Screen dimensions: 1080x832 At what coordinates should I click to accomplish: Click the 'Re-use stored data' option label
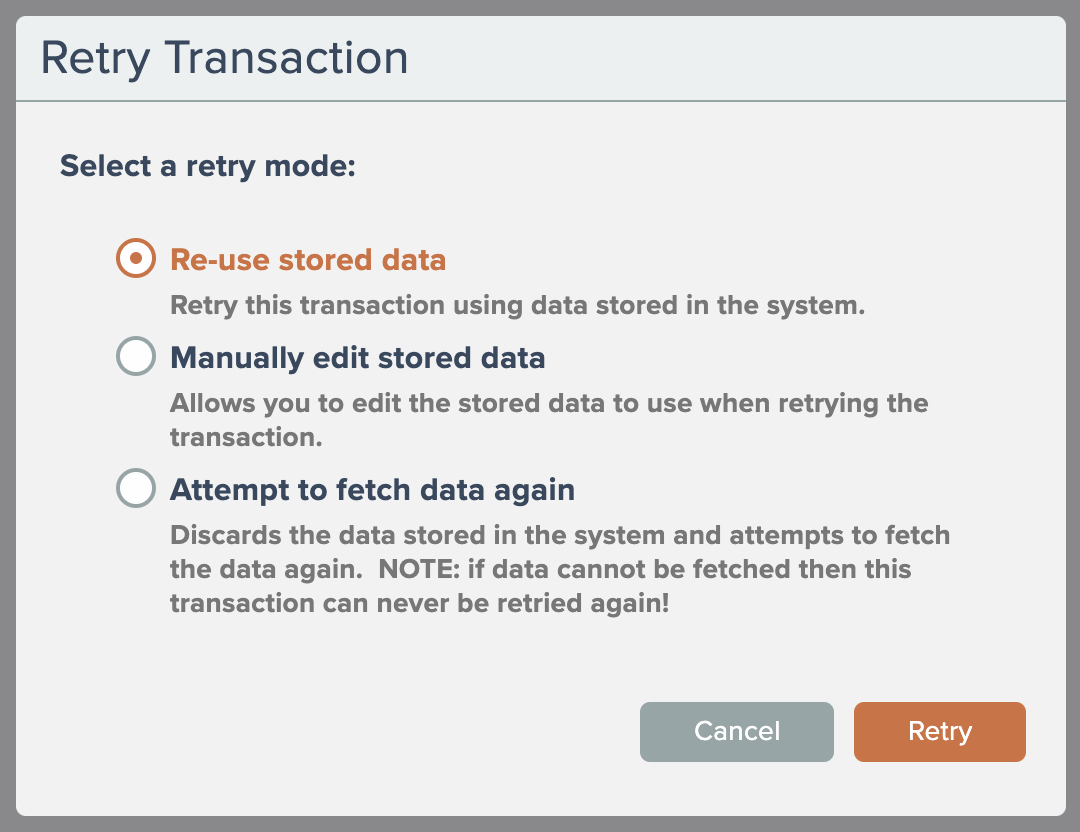pyautogui.click(x=308, y=260)
